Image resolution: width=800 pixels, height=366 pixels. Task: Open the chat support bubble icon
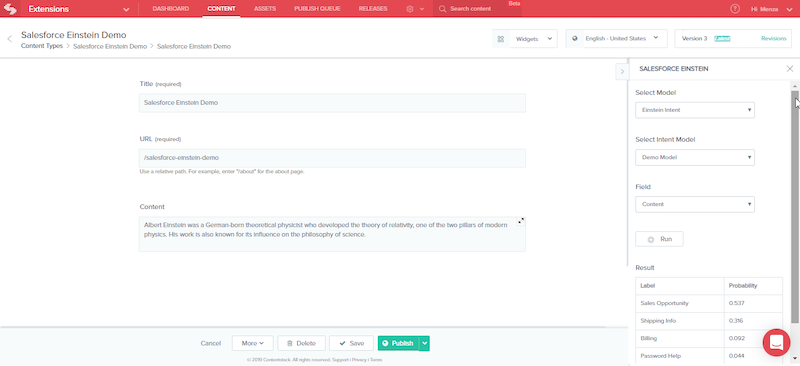tap(776, 343)
